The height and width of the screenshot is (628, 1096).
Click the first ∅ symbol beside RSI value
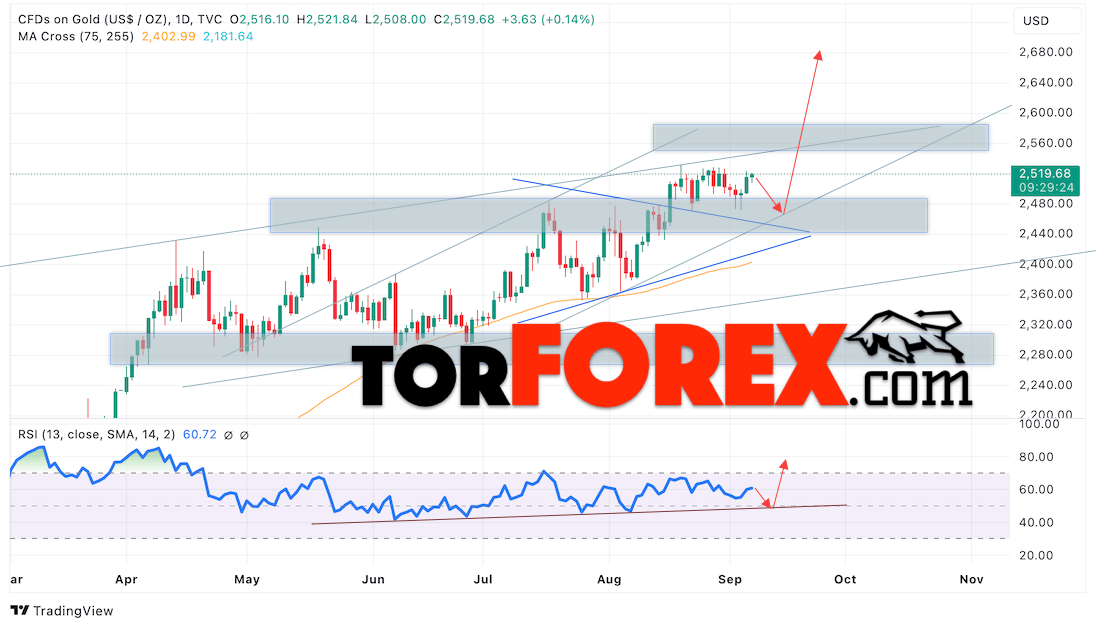tap(228, 435)
